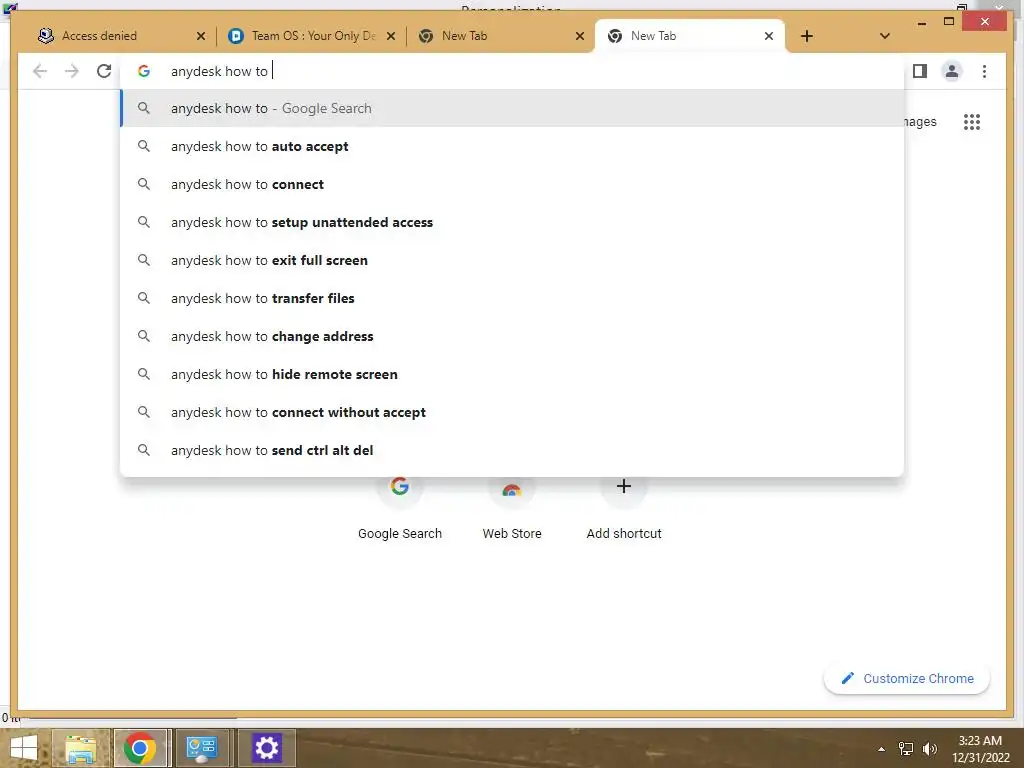Switch to the third New Tab

click(x=500, y=36)
